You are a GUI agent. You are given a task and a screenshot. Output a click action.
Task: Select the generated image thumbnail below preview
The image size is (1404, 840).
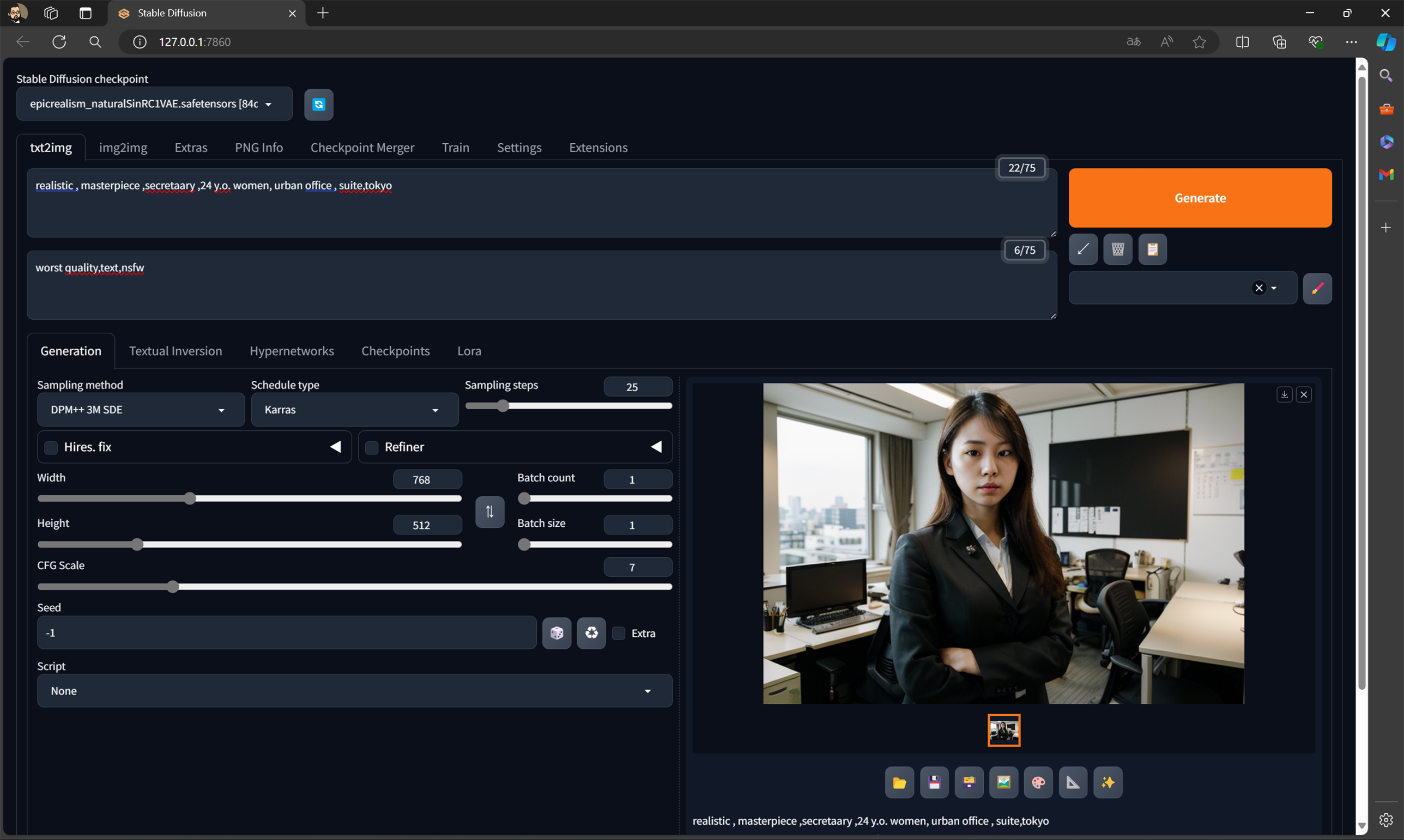[1003, 730]
